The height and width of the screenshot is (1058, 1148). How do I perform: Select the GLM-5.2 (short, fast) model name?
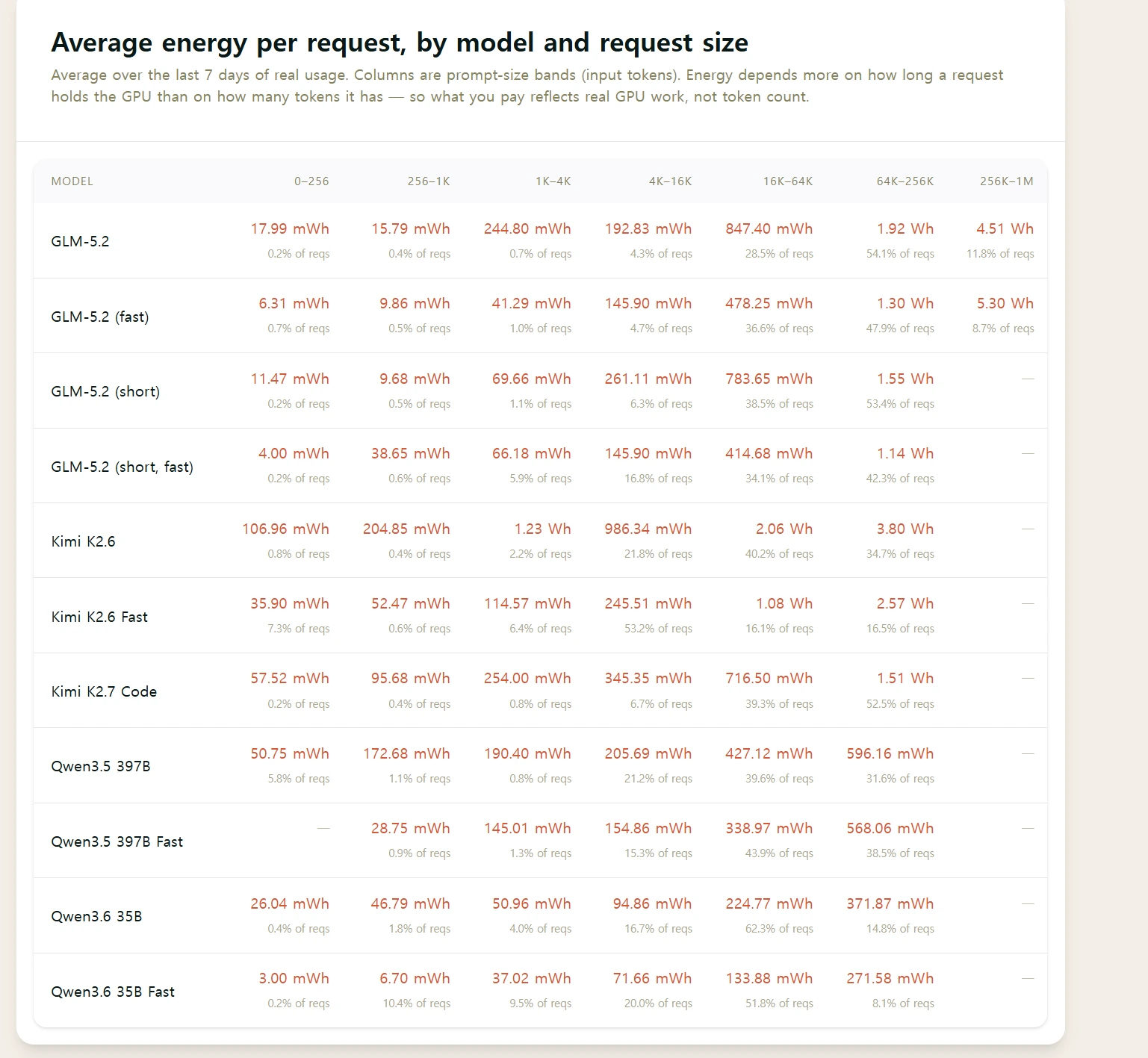click(x=122, y=467)
